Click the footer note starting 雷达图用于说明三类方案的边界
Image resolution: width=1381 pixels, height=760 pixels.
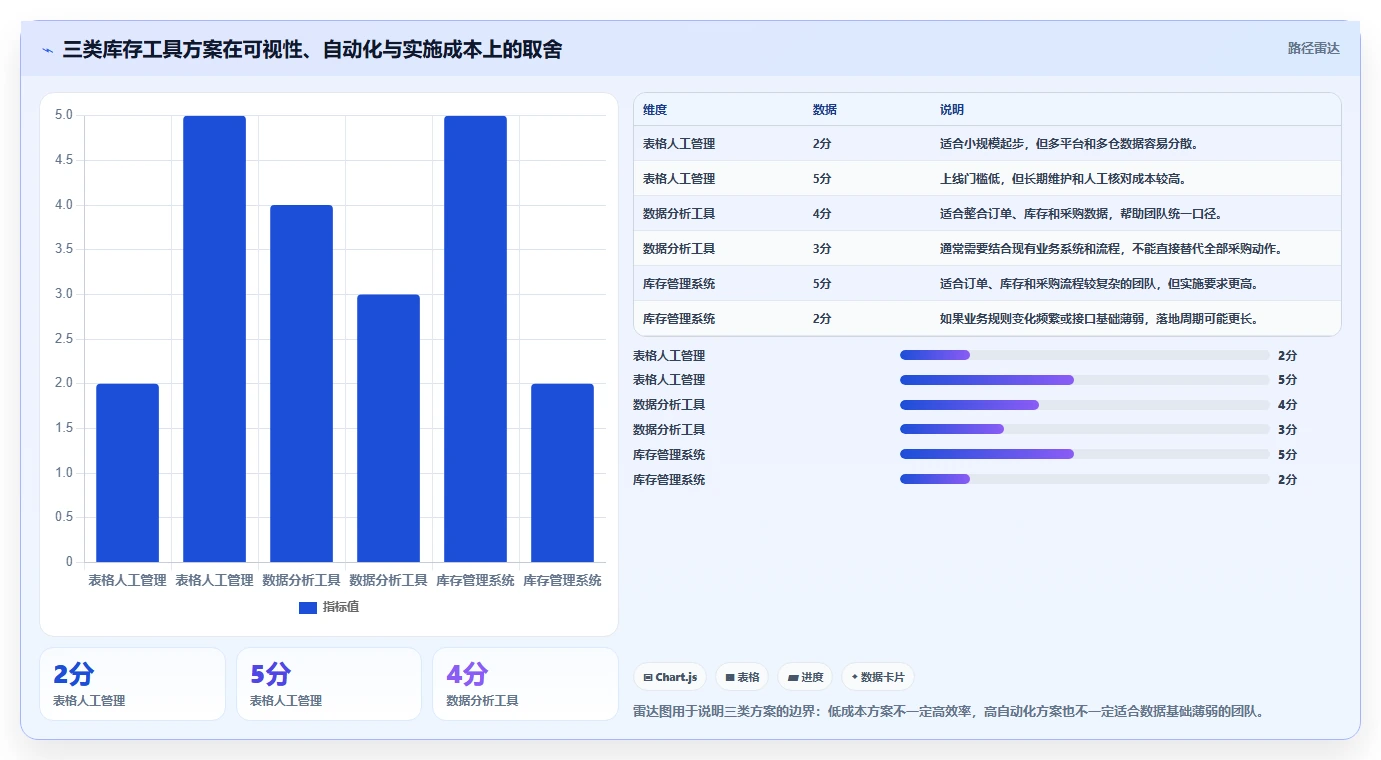949,712
